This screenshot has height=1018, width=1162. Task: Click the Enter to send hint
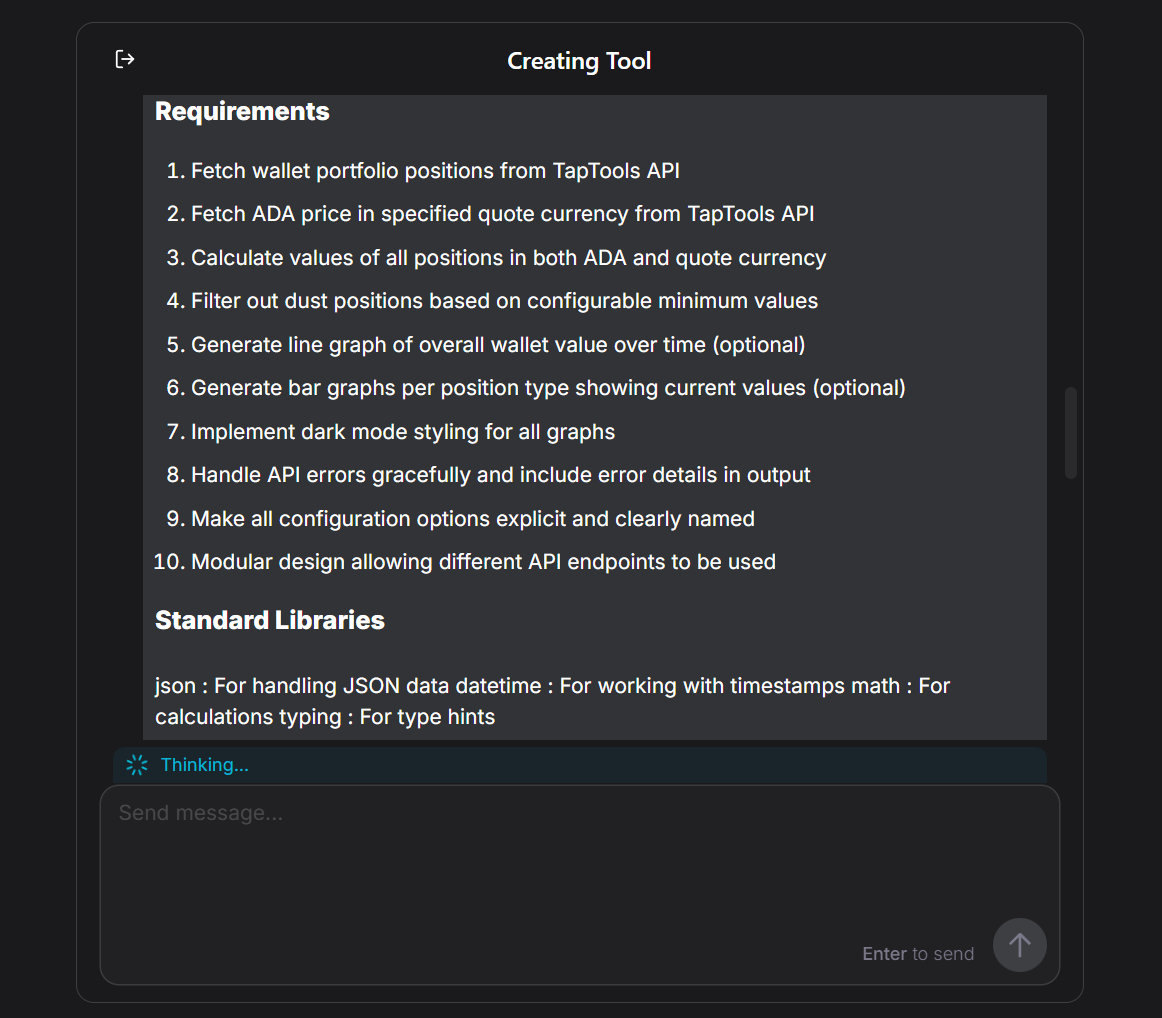coord(918,954)
